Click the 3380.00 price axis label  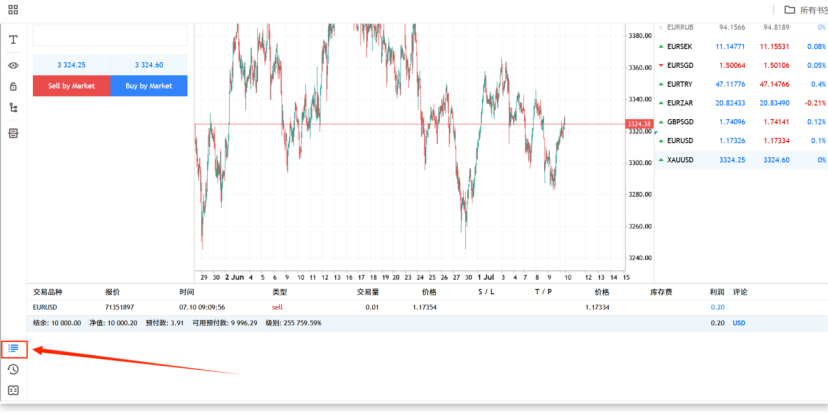click(639, 35)
